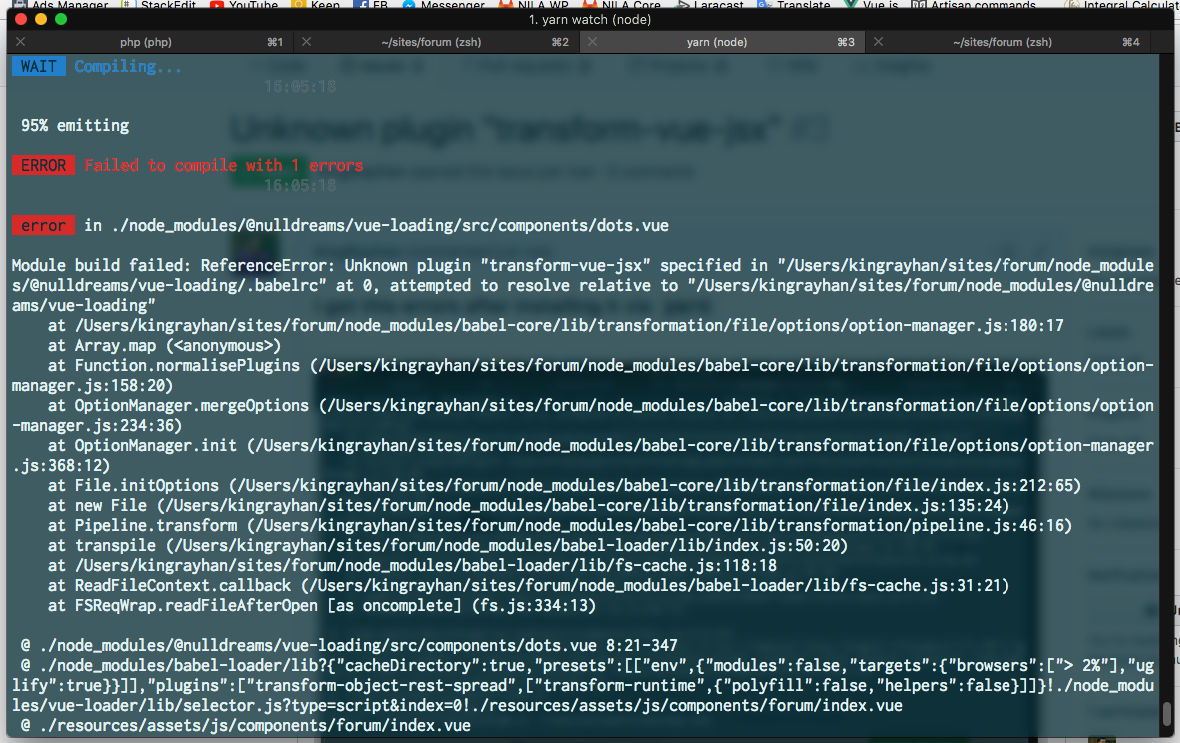Click the option-manager.js:180:17 stack line
This screenshot has width=1180, height=743.
[x=556, y=326]
